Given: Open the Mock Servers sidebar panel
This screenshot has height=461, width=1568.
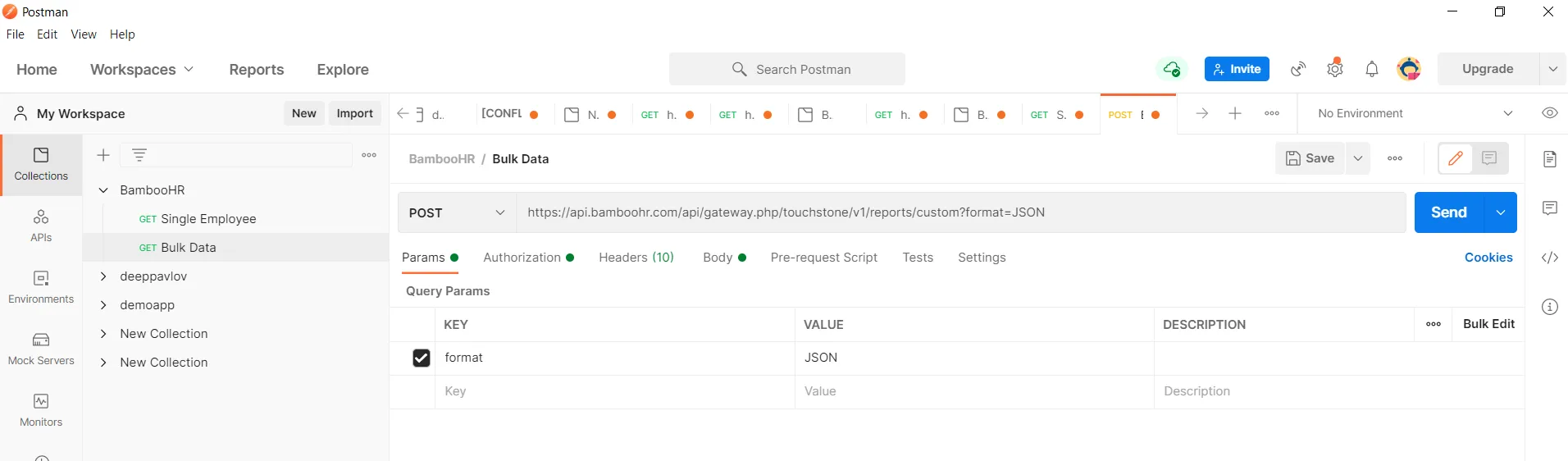Looking at the screenshot, I should [41, 349].
